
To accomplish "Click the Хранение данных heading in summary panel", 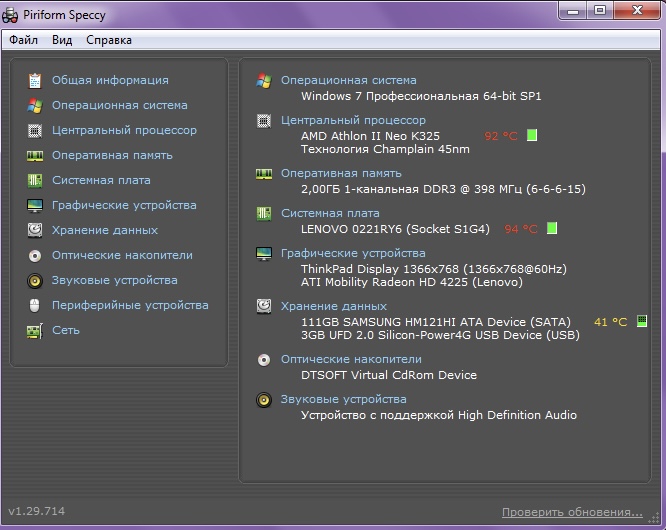I will point(333,306).
